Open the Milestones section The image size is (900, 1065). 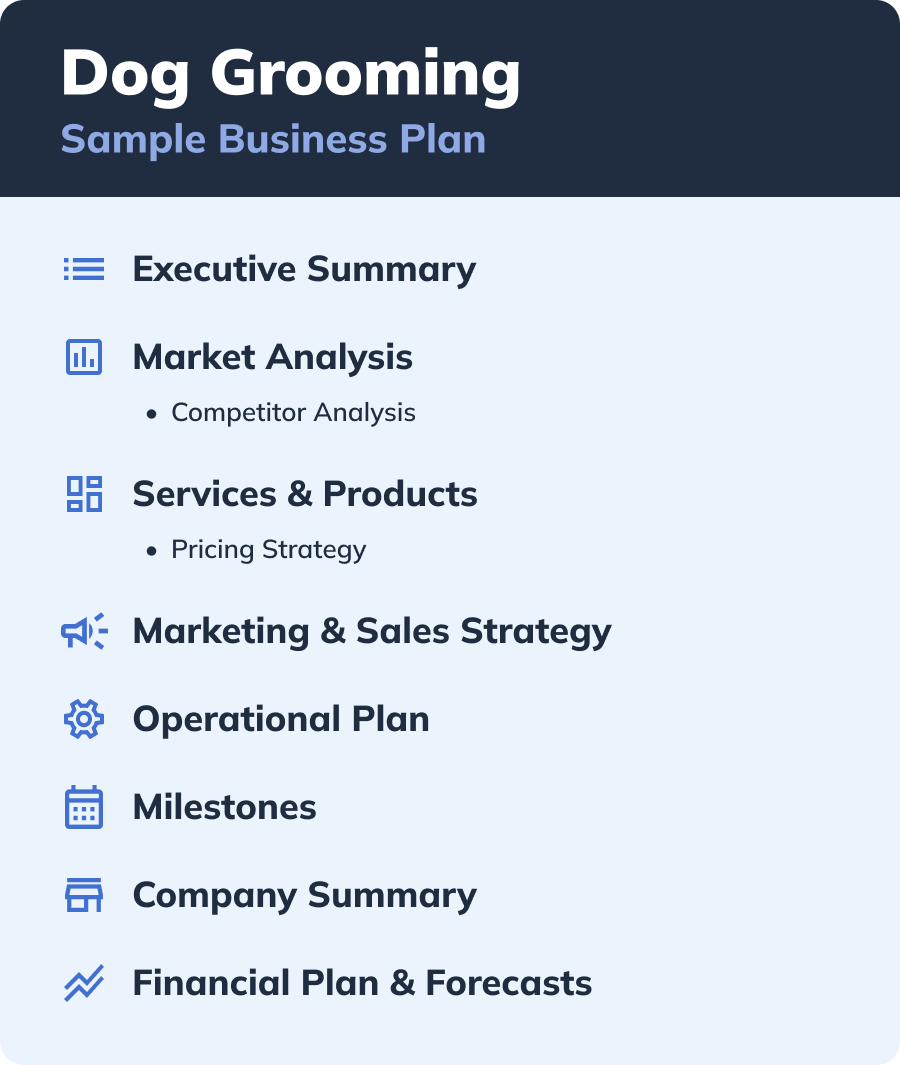224,807
